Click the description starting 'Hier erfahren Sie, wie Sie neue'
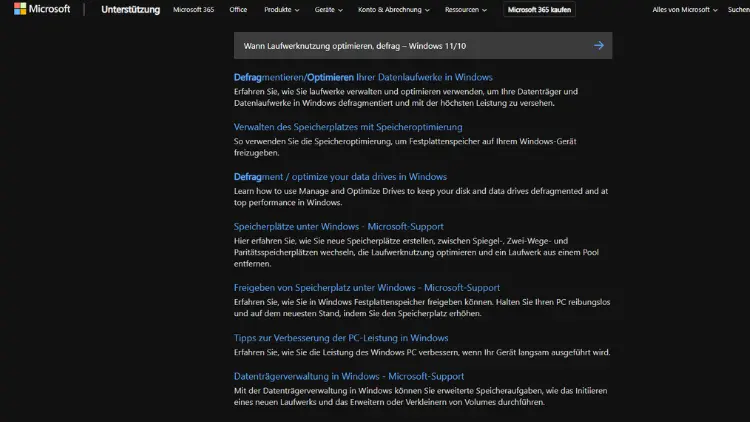The image size is (750, 422). (x=416, y=252)
